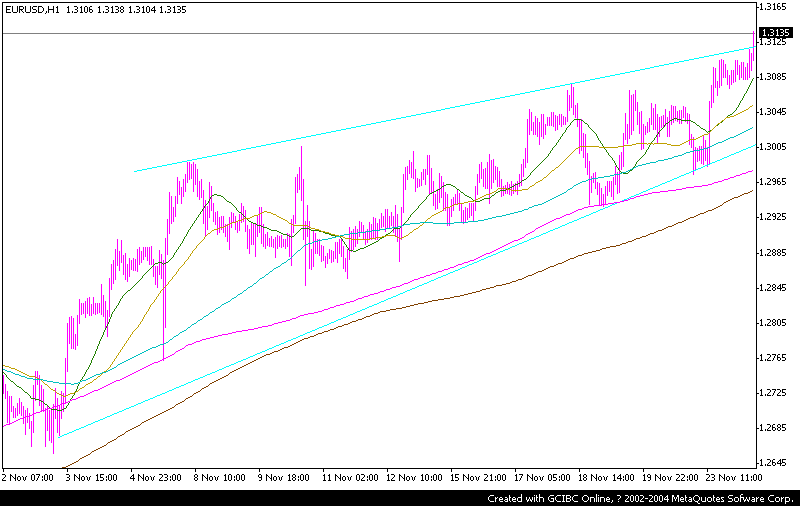Viewport: 800px width, 506px height.
Task: Click the 1.2805 price axis label
Action: point(774,323)
